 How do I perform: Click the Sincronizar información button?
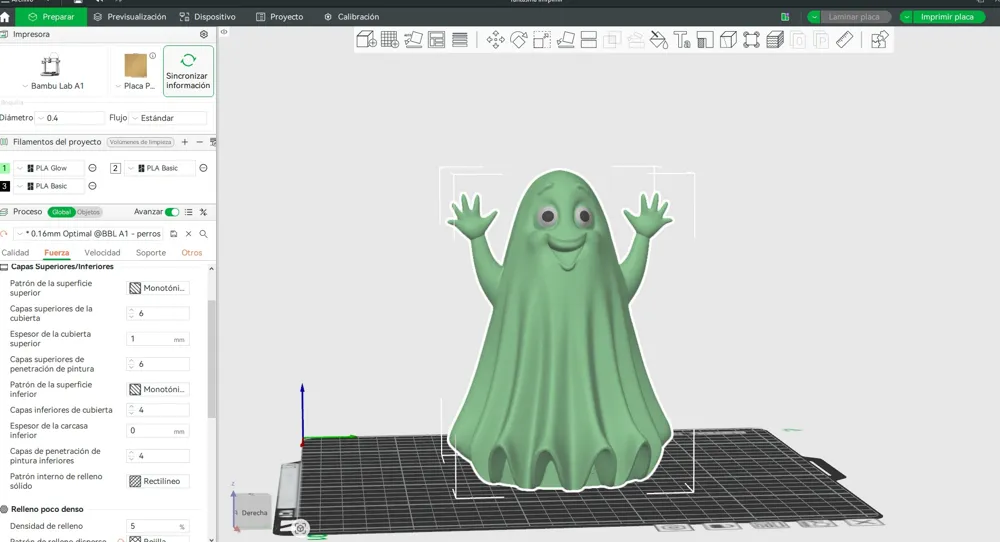188,71
